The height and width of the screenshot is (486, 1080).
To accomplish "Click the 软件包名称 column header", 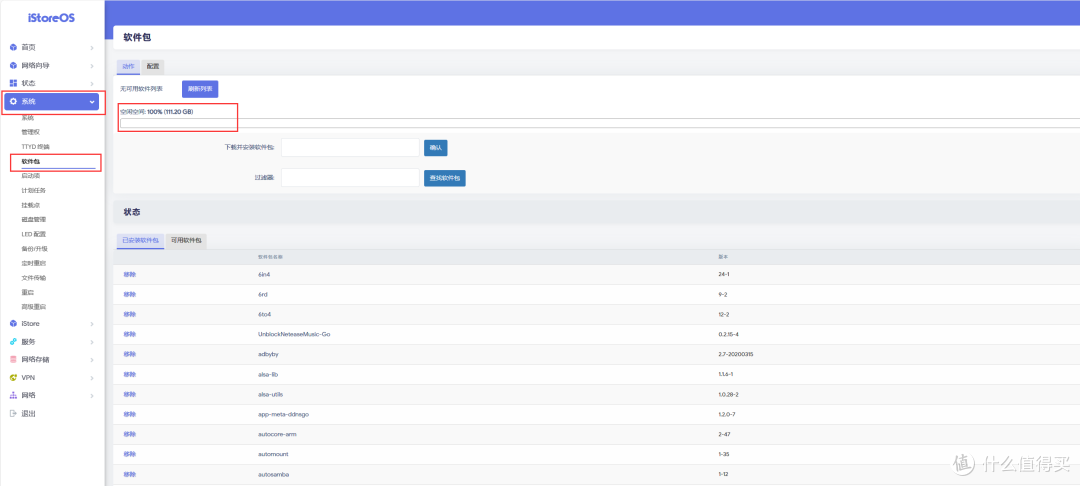I will pos(270,257).
